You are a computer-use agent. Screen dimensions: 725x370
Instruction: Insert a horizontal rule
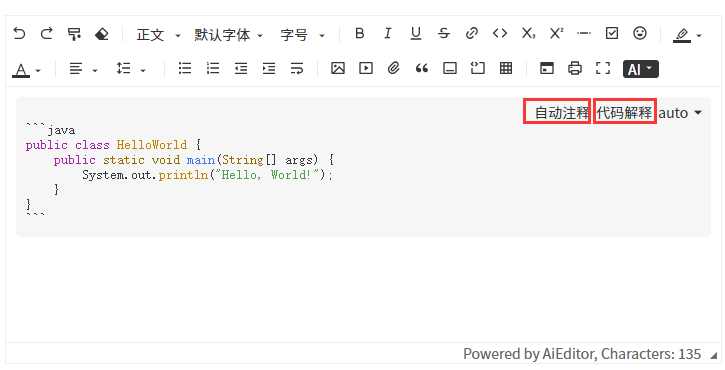click(x=584, y=33)
